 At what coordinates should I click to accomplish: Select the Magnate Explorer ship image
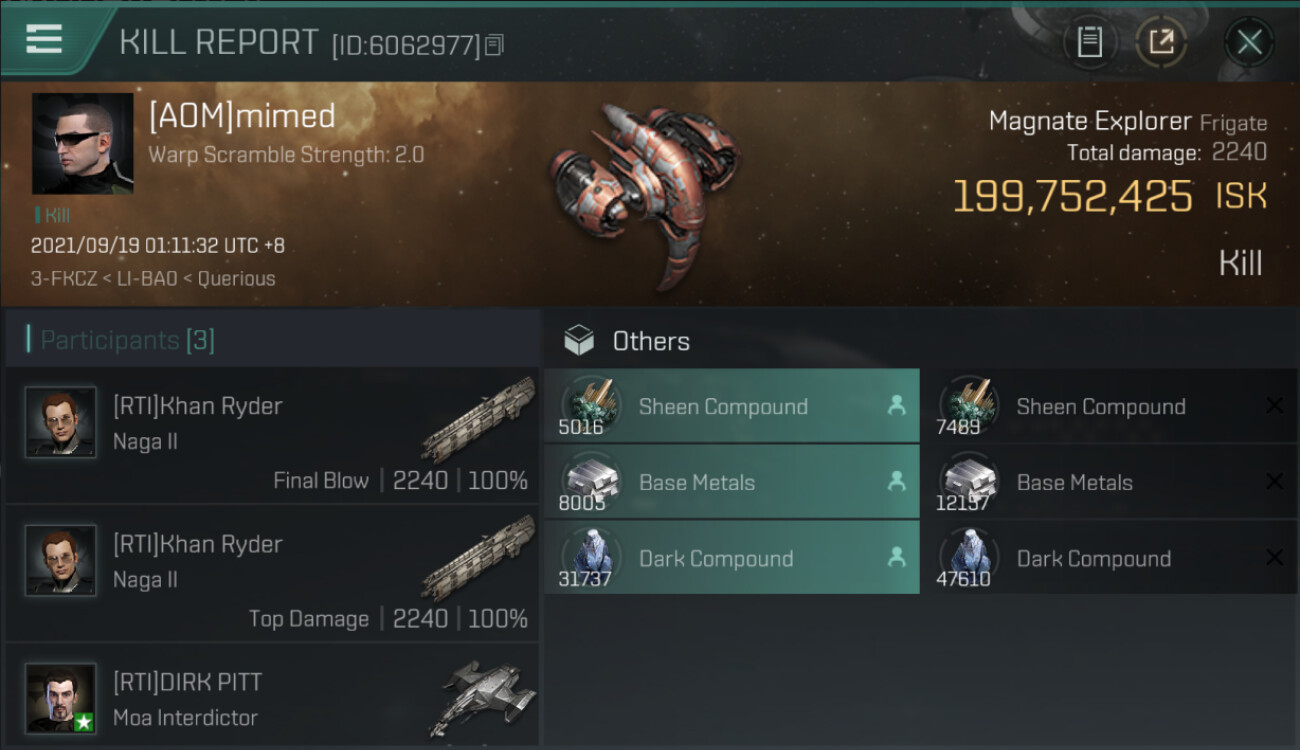[645, 190]
